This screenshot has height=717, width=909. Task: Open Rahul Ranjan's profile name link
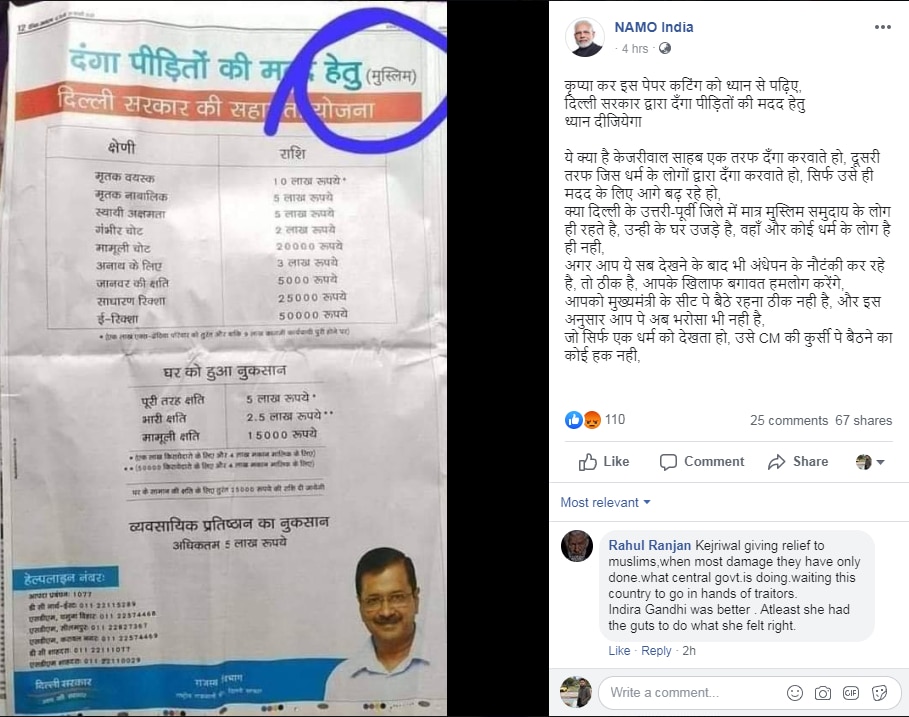tap(649, 545)
